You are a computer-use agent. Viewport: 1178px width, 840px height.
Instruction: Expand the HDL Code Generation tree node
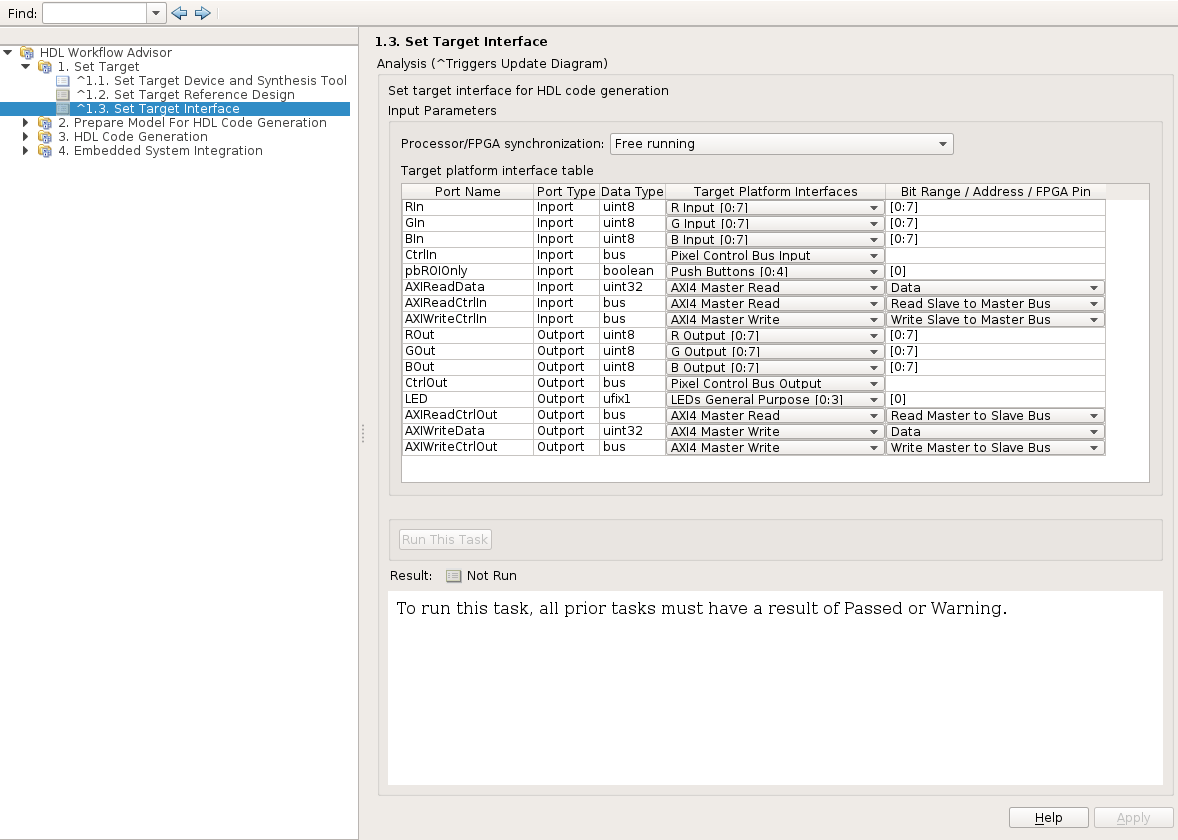[27, 137]
